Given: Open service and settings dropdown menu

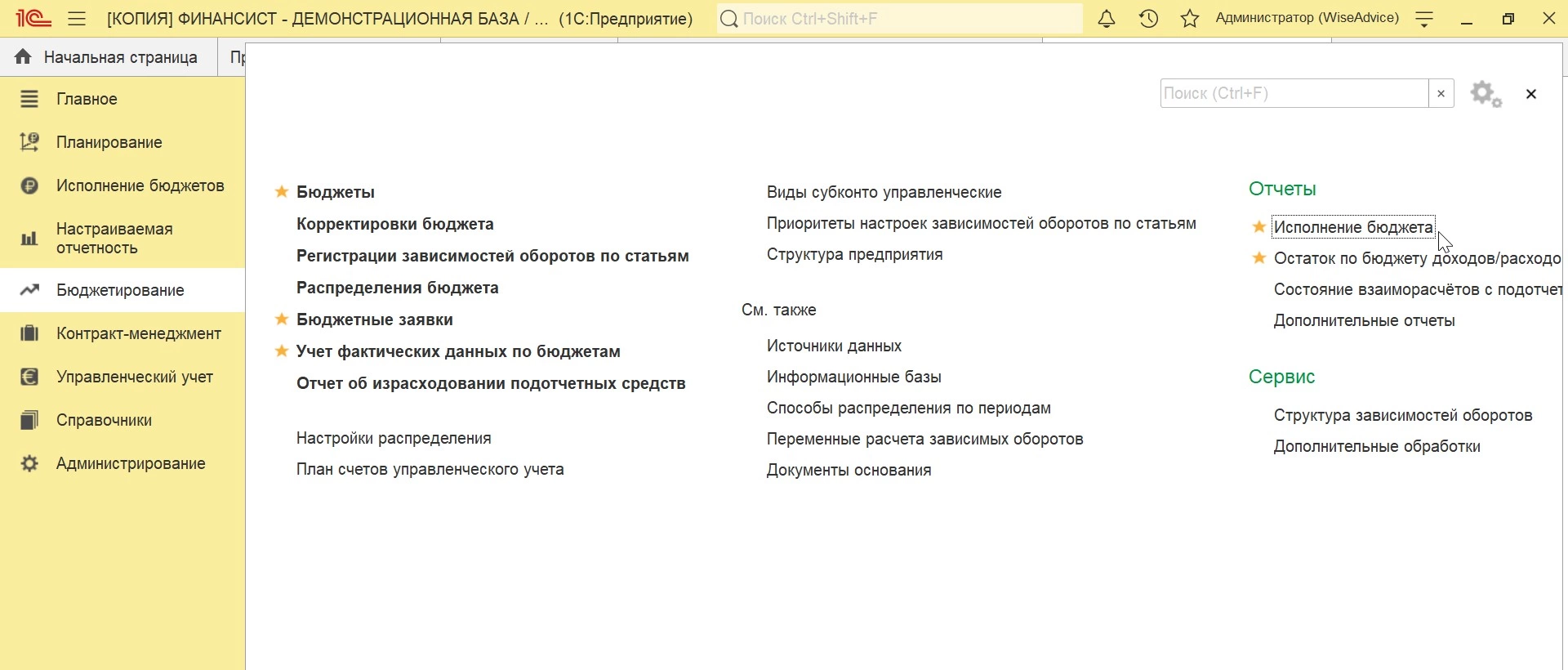Looking at the screenshot, I should [1424, 19].
